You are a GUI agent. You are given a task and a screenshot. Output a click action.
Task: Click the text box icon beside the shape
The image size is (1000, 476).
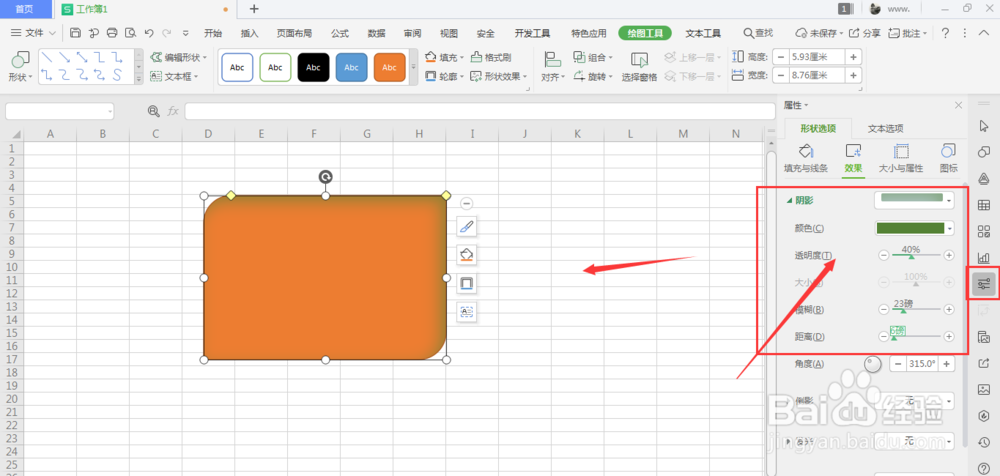click(x=467, y=311)
